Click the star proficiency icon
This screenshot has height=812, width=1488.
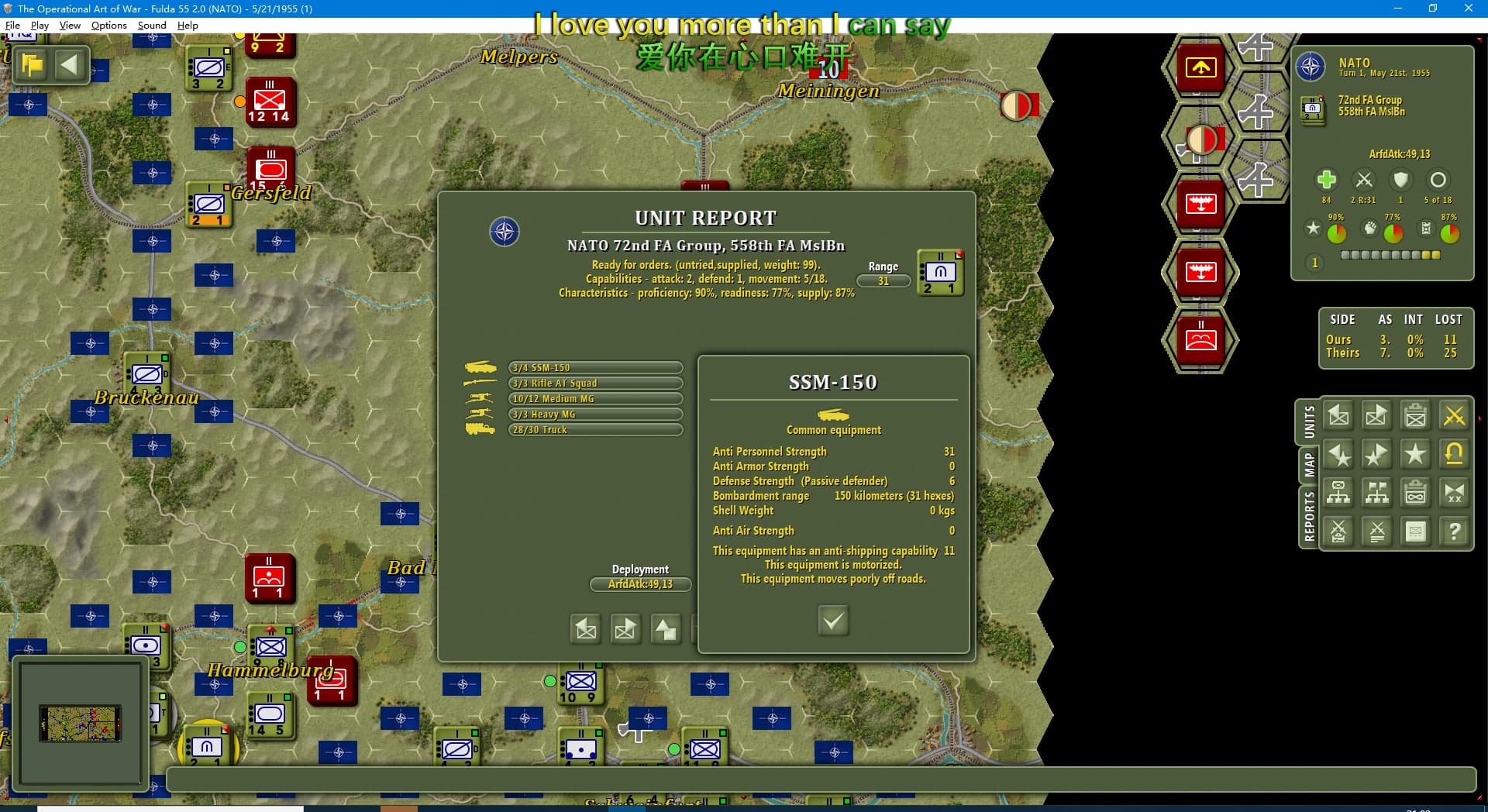(1313, 228)
